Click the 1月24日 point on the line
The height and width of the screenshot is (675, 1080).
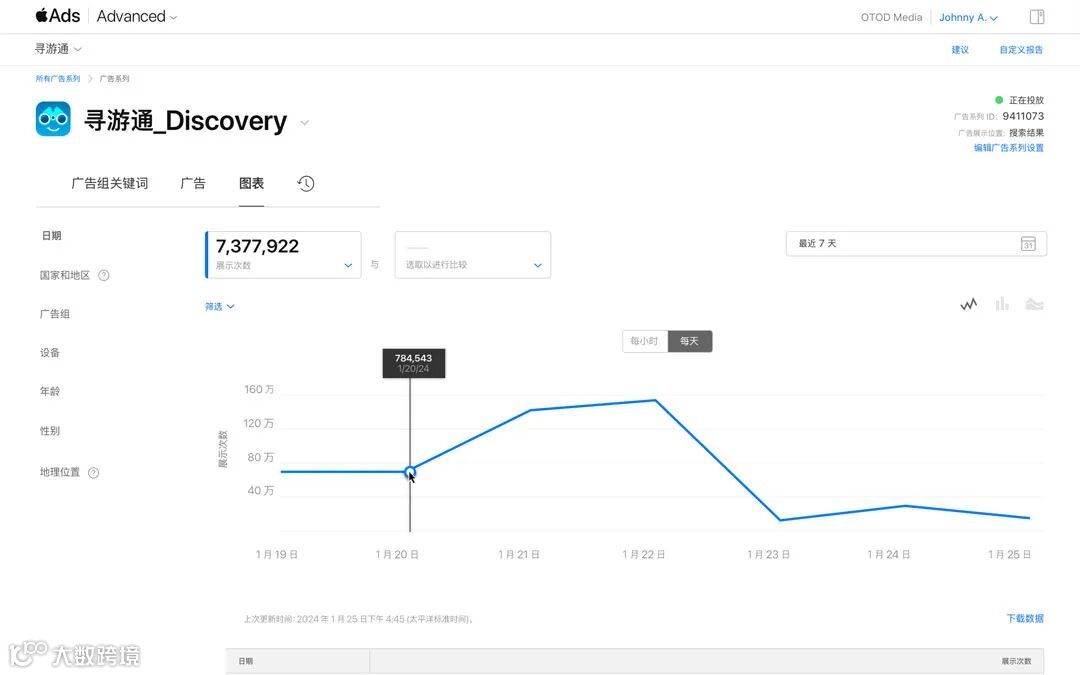tap(904, 506)
